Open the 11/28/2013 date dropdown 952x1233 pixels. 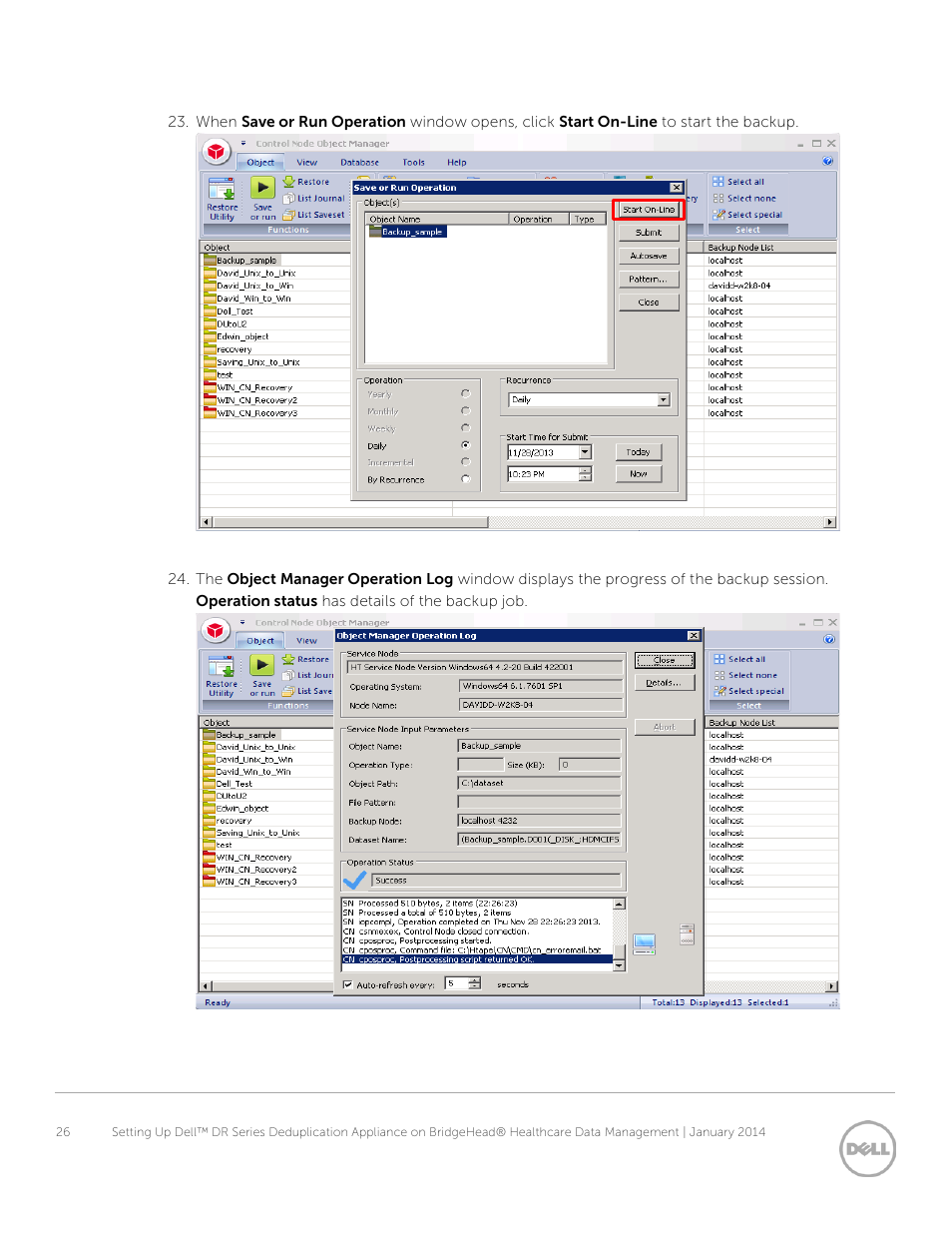(585, 452)
